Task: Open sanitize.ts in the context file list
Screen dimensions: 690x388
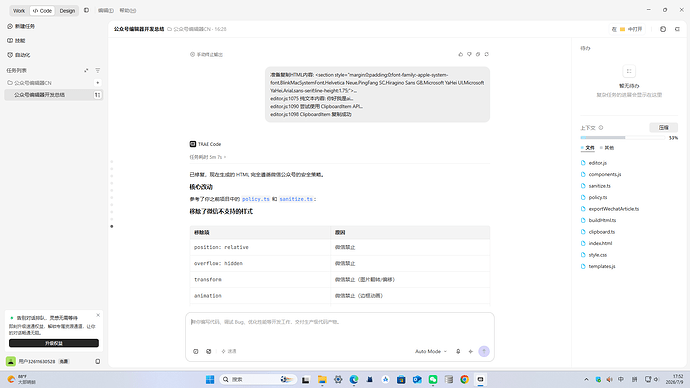Action: (x=599, y=186)
